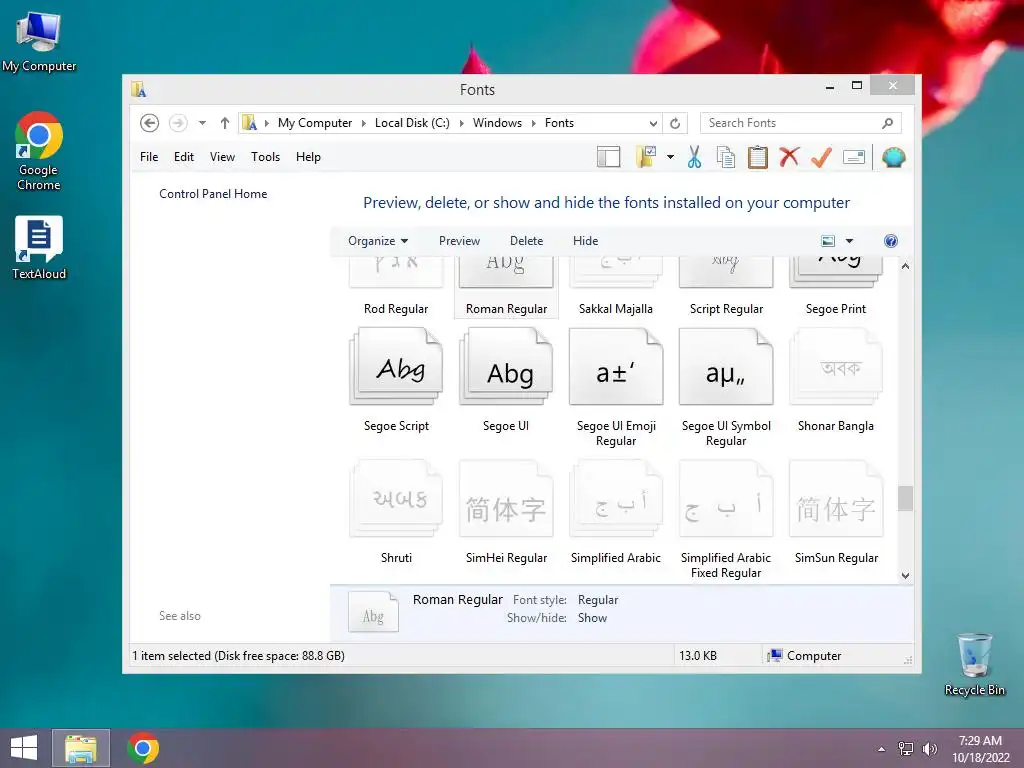This screenshot has height=768, width=1024.
Task: Go up one folder level
Action: [x=225, y=123]
